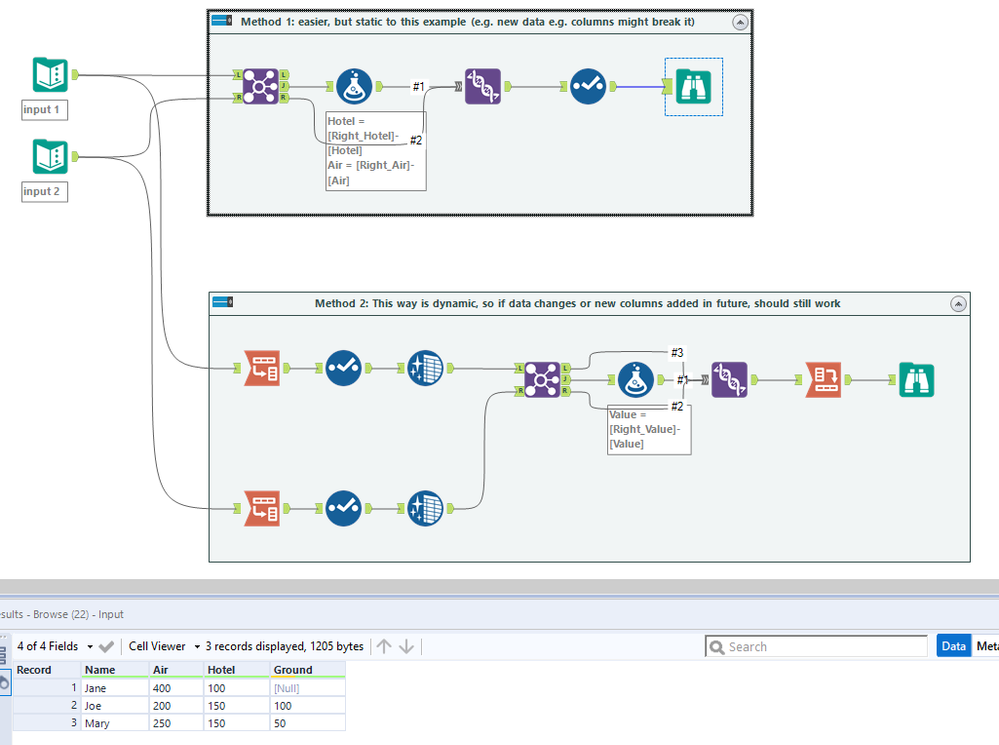Screen dimensions: 999x745
Task: Click the Method 1 container title text
Action: (468, 22)
